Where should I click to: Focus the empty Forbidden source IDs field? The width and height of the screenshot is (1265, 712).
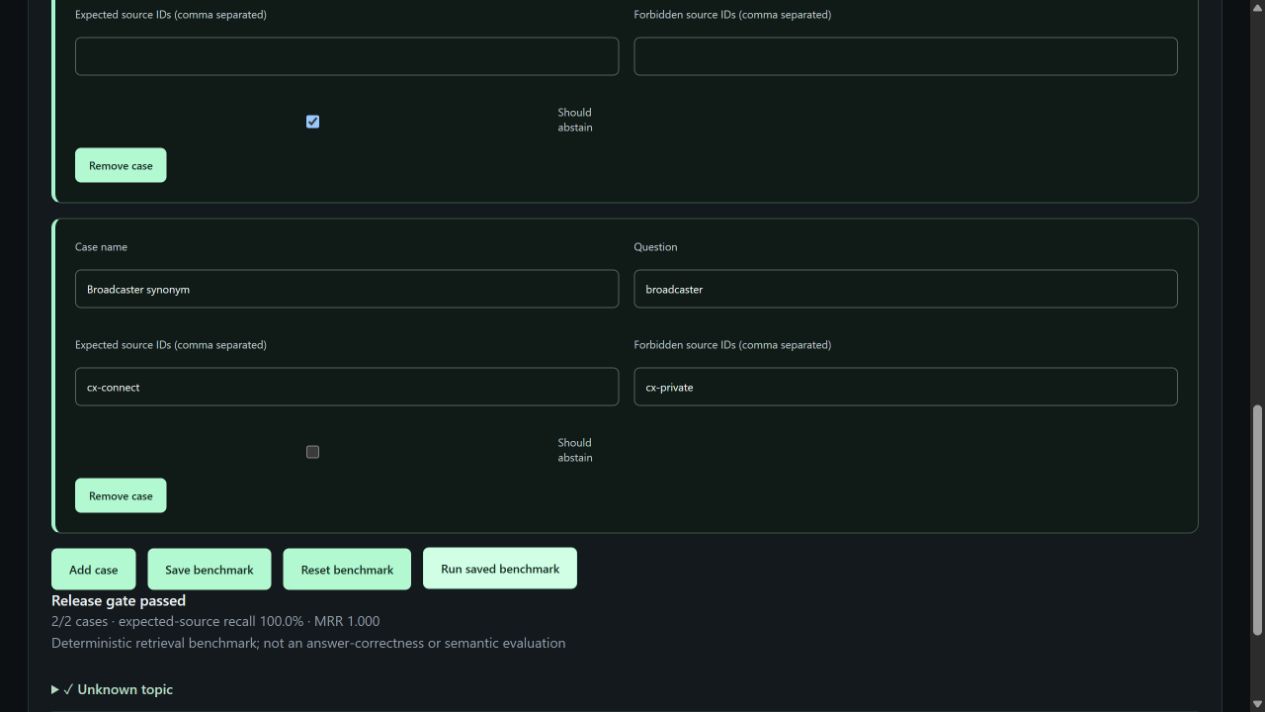click(x=905, y=56)
